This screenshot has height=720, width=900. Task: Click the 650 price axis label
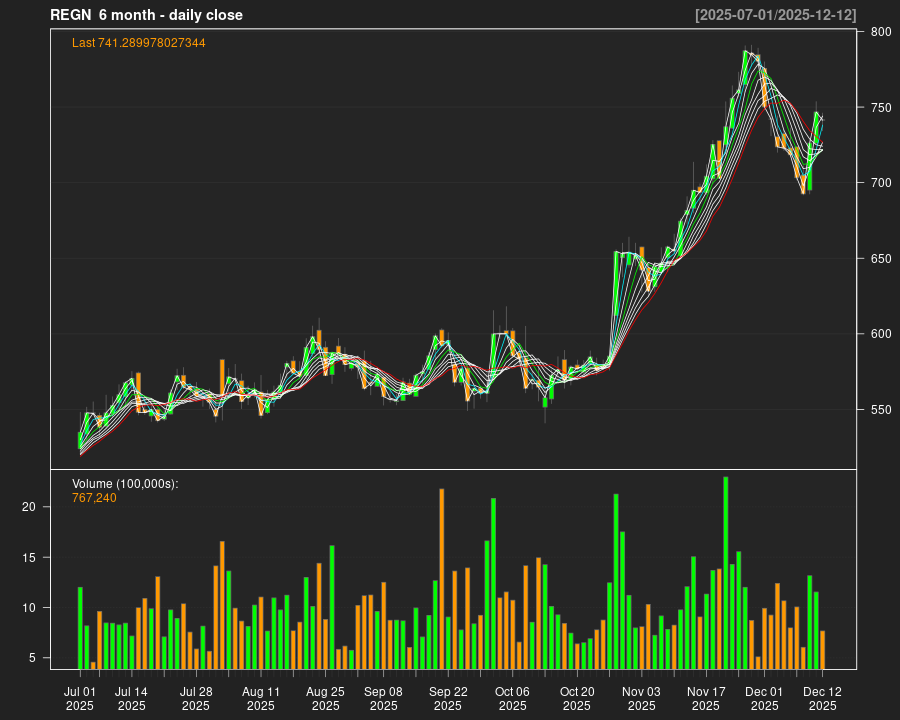pos(880,258)
